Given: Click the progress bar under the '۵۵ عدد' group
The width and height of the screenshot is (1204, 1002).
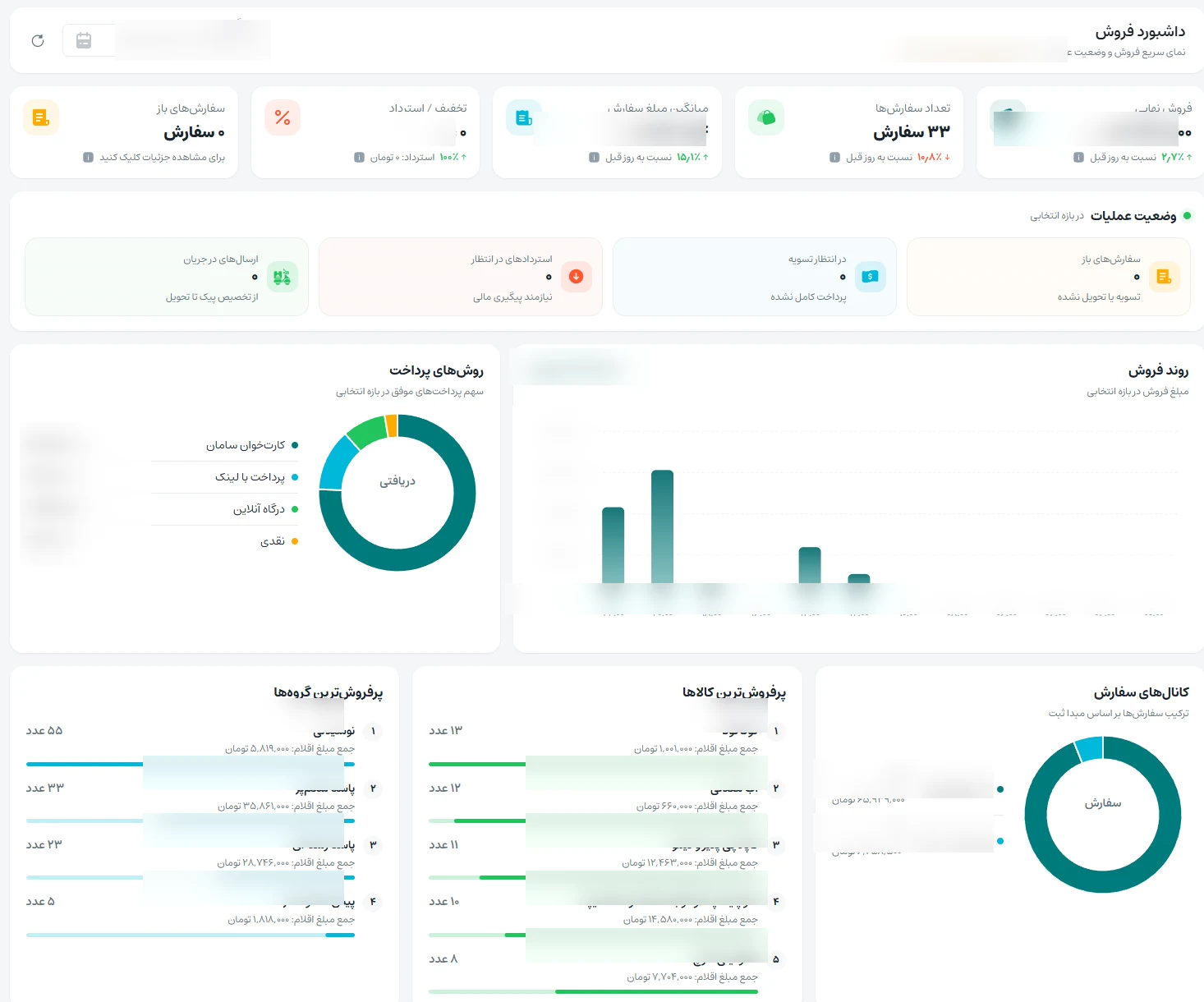Looking at the screenshot, I should 191,764.
